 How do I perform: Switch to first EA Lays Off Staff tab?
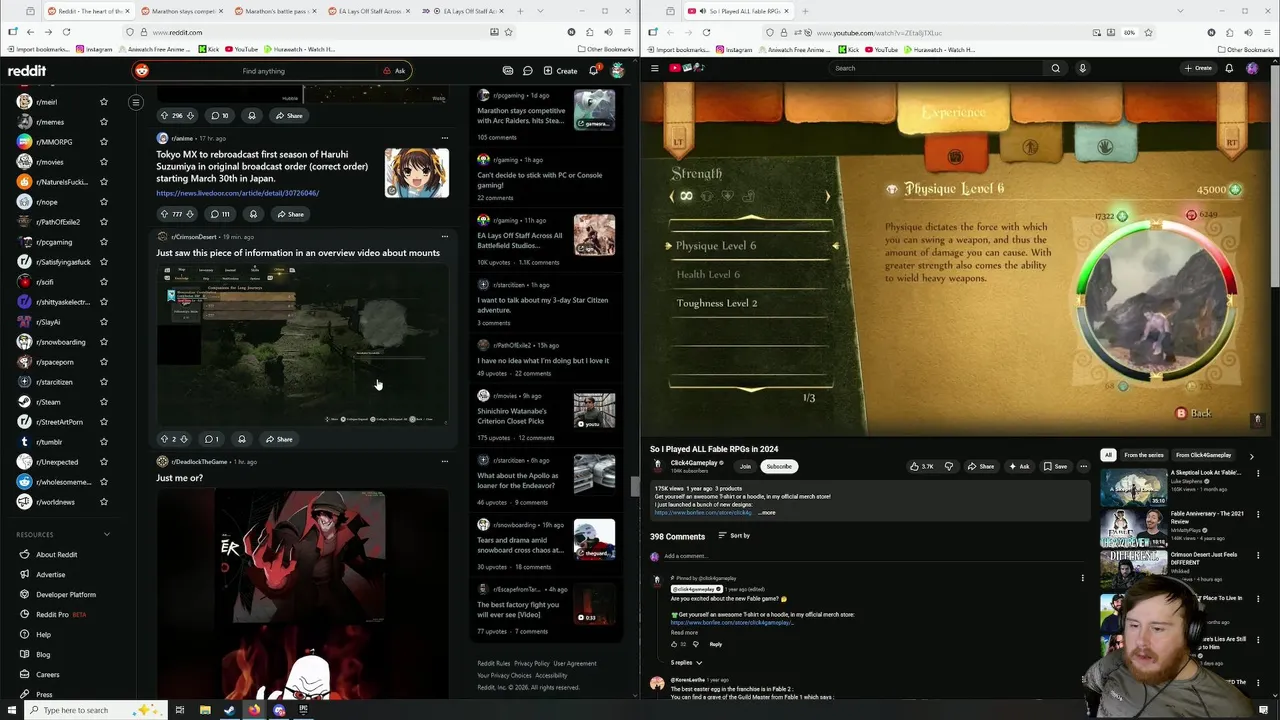(368, 11)
